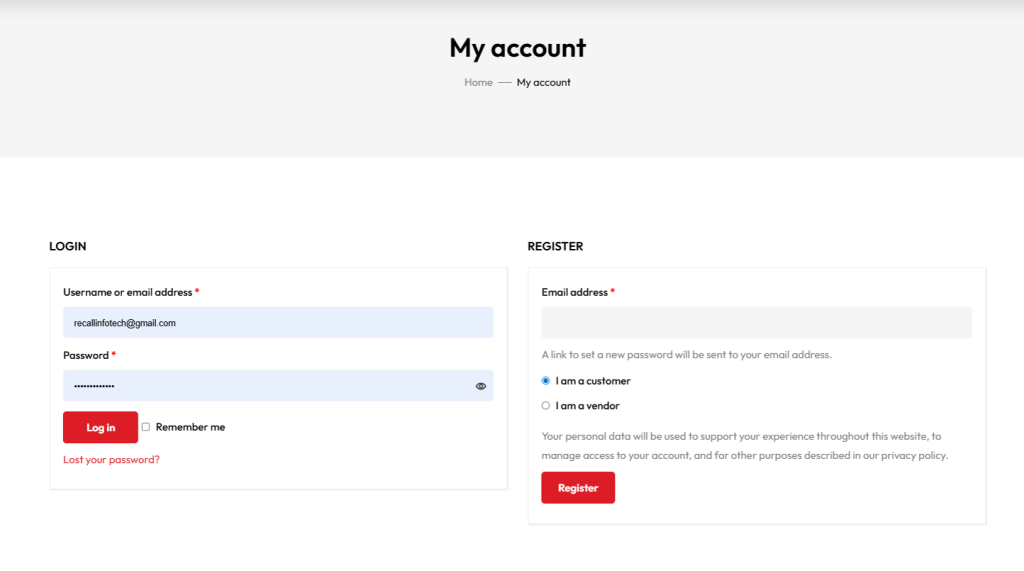Screen dimensions: 1024x571
Task: Focus the Register Email address field
Action: [756, 322]
